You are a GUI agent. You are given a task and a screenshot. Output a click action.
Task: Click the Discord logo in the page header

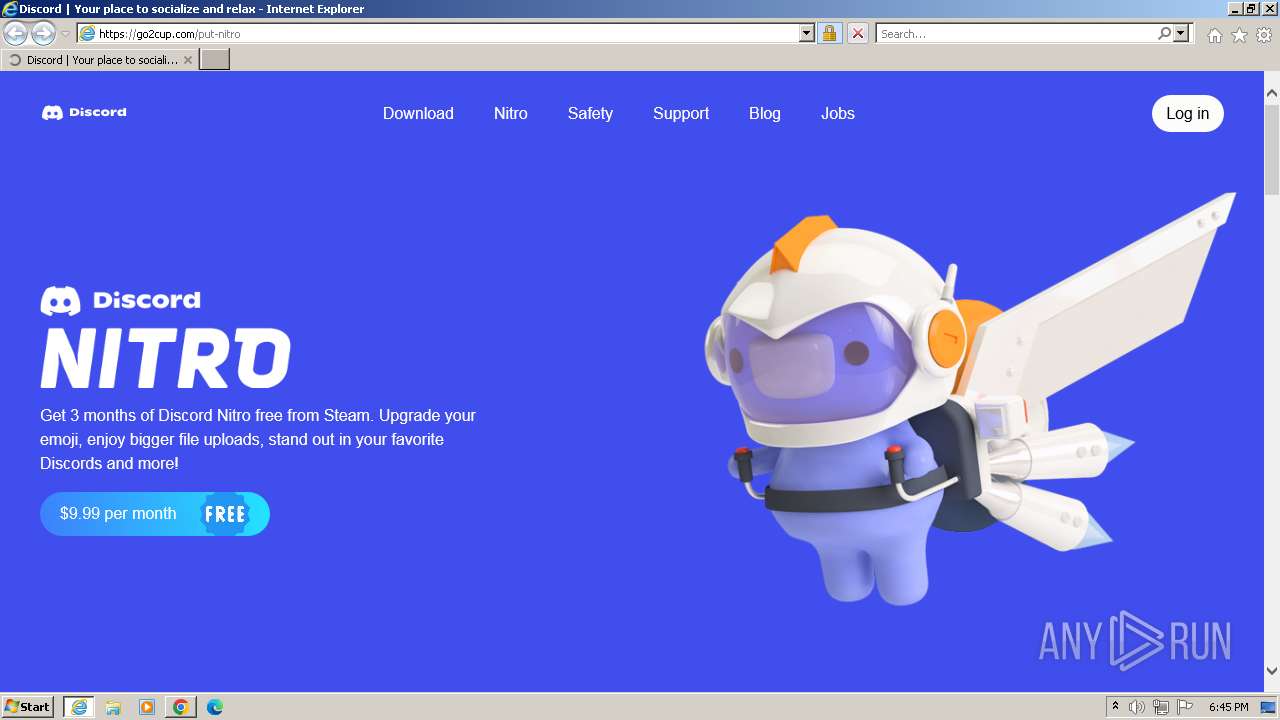pyautogui.click(x=84, y=113)
